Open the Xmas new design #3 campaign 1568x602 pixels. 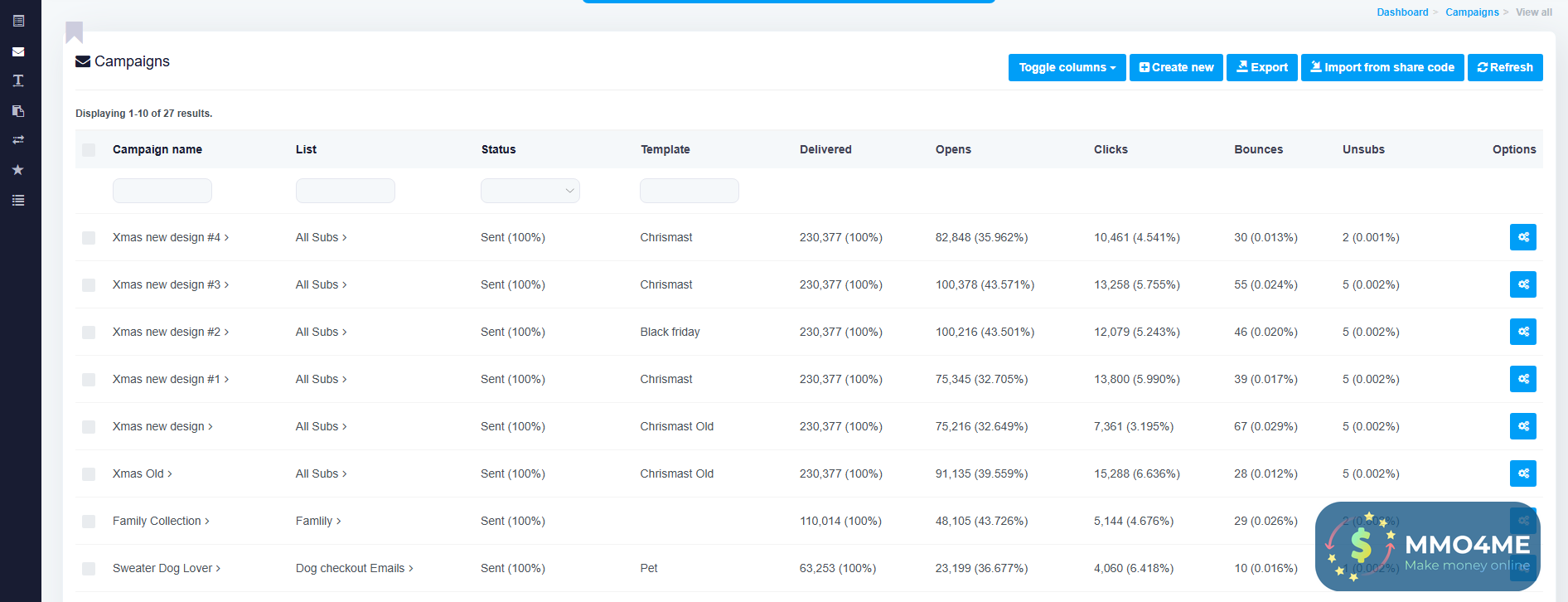click(x=171, y=284)
